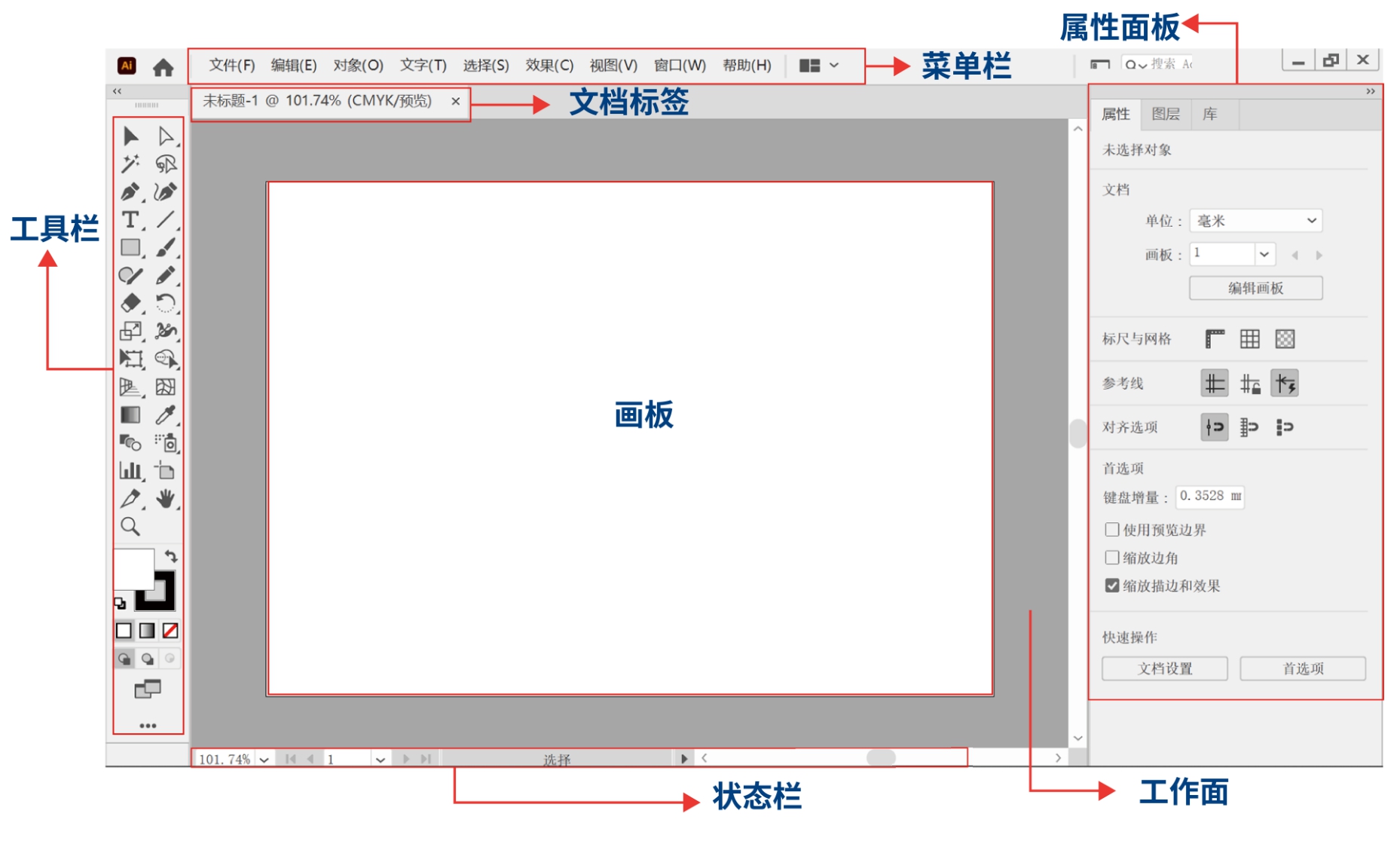This screenshot has width=1400, height=850.
Task: Select the Rectangle tool
Action: [x=130, y=247]
